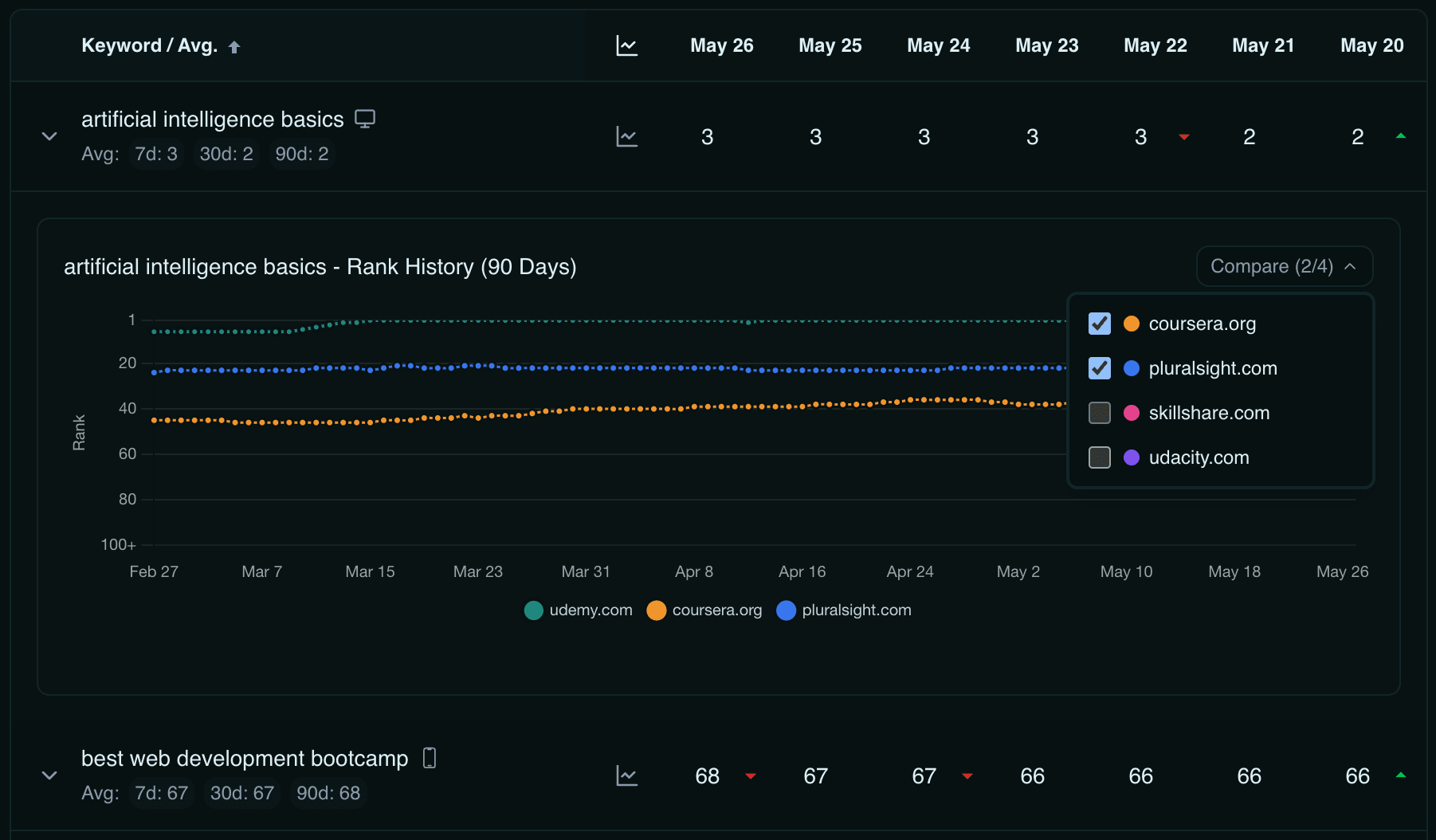The height and width of the screenshot is (840, 1436).
Task: Click the May 25 rank 67 cell
Action: tap(816, 776)
